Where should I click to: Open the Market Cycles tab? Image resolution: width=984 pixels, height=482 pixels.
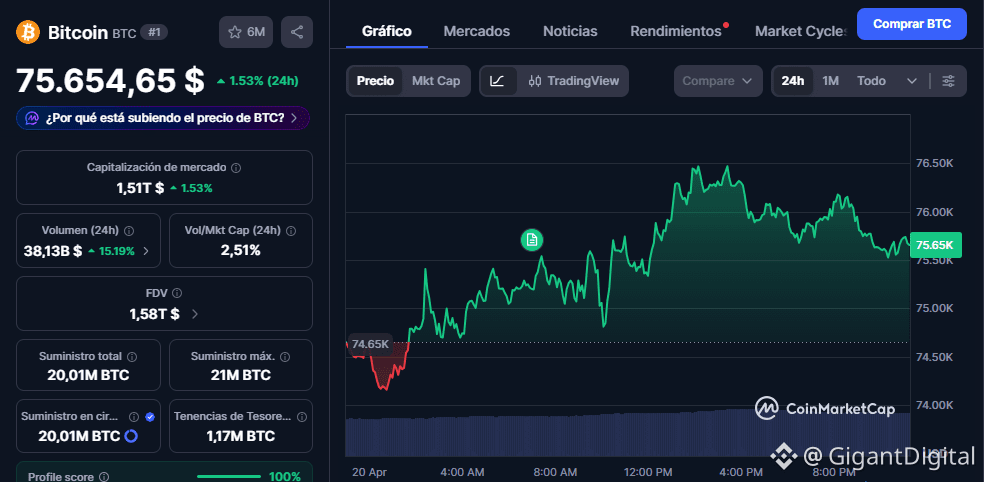click(x=801, y=31)
